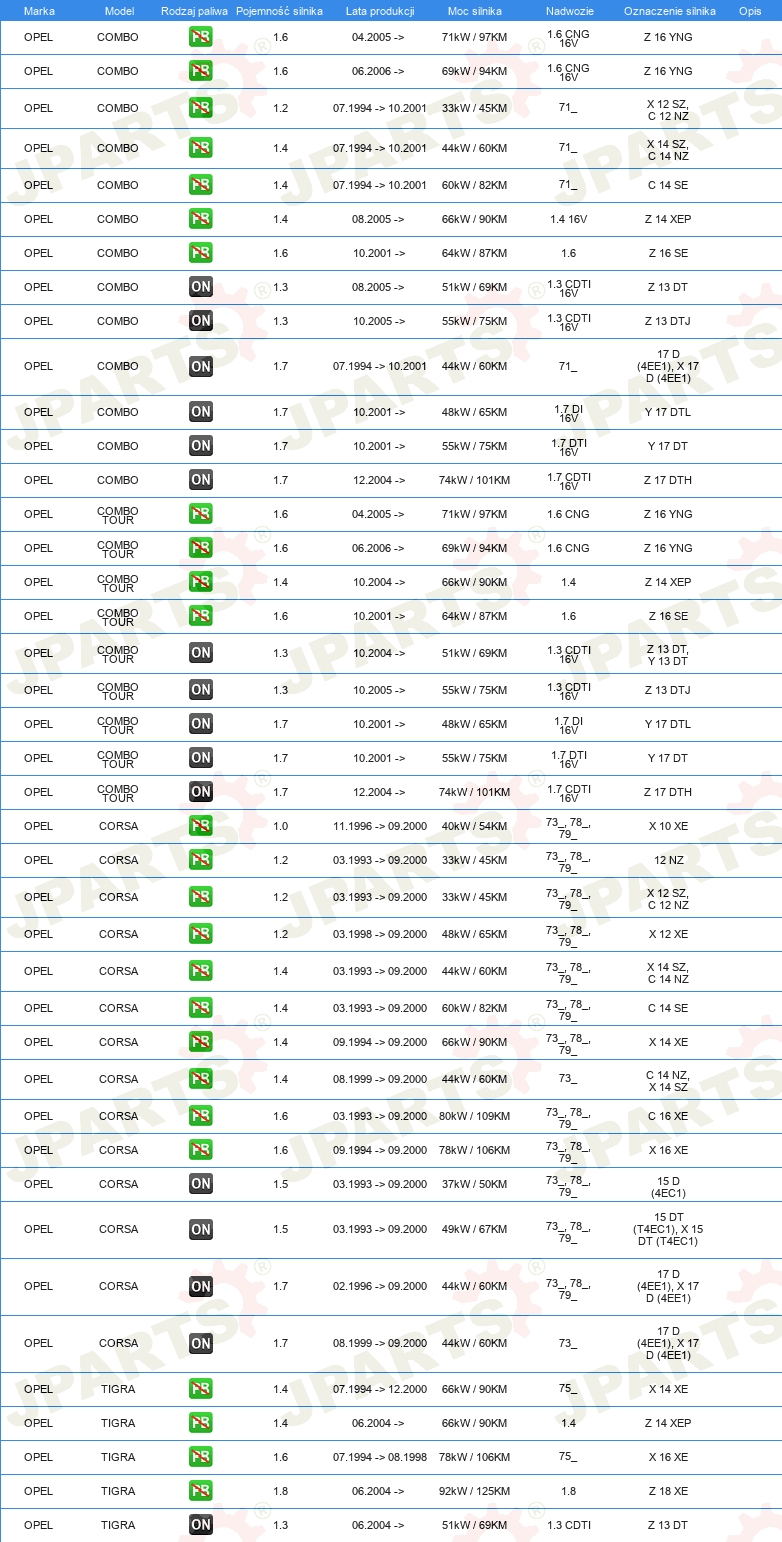
Task: Click the Rodzaj paliwa column header
Action: coord(195,10)
